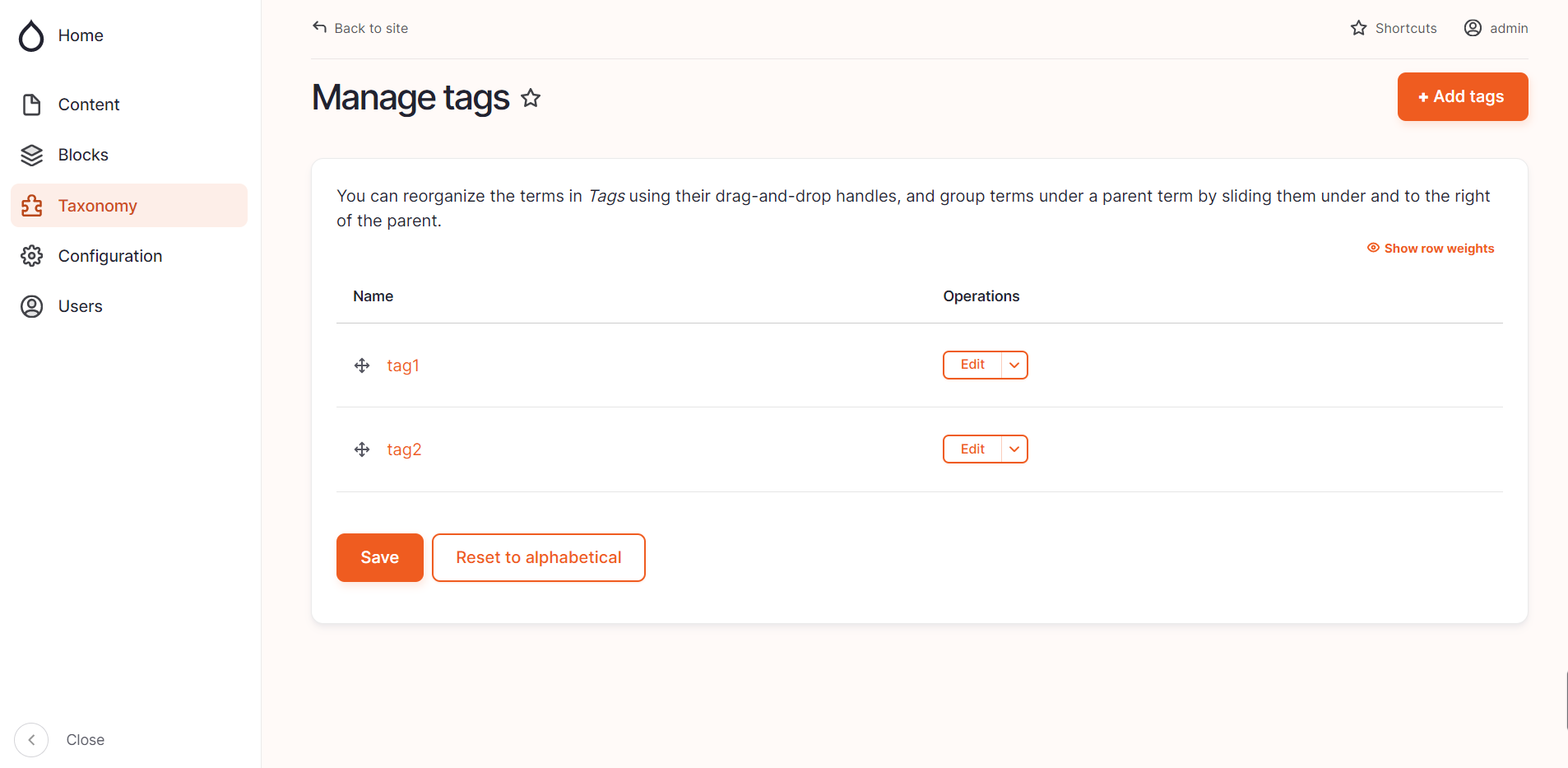Image resolution: width=1568 pixels, height=768 pixels.
Task: Click the Configuration gear icon
Action: point(31,256)
